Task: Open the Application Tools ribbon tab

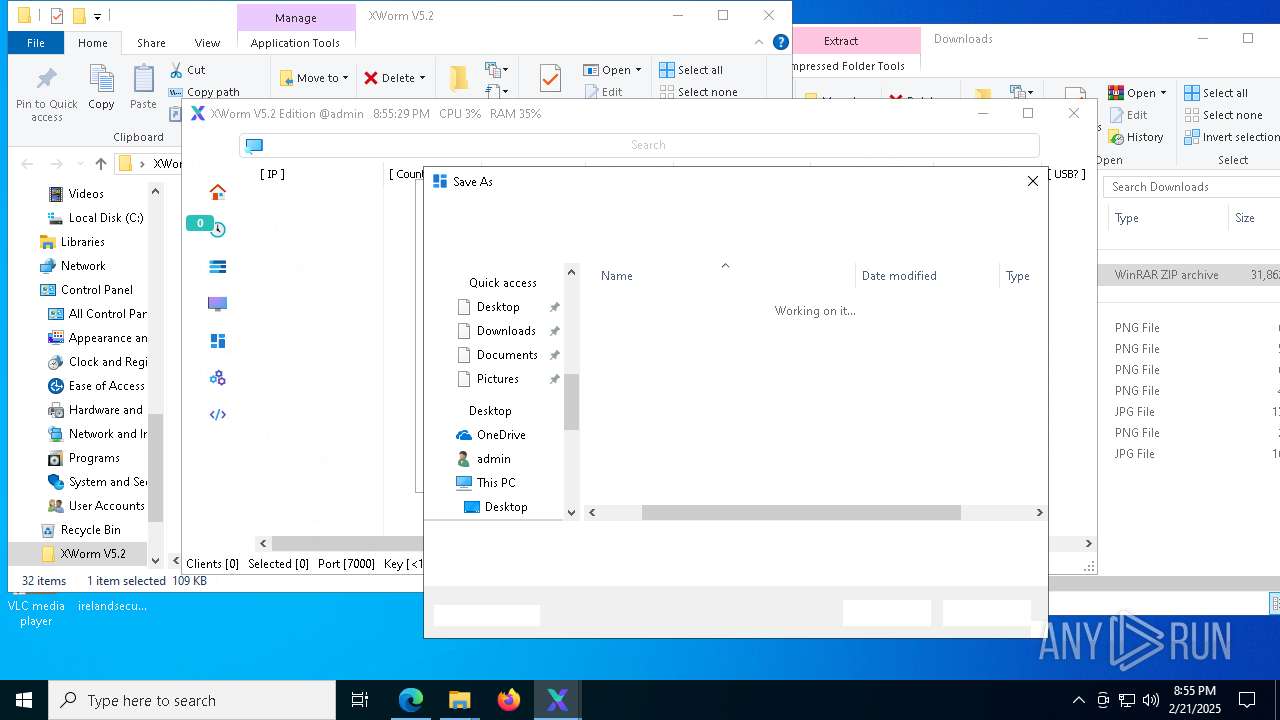Action: click(x=295, y=43)
